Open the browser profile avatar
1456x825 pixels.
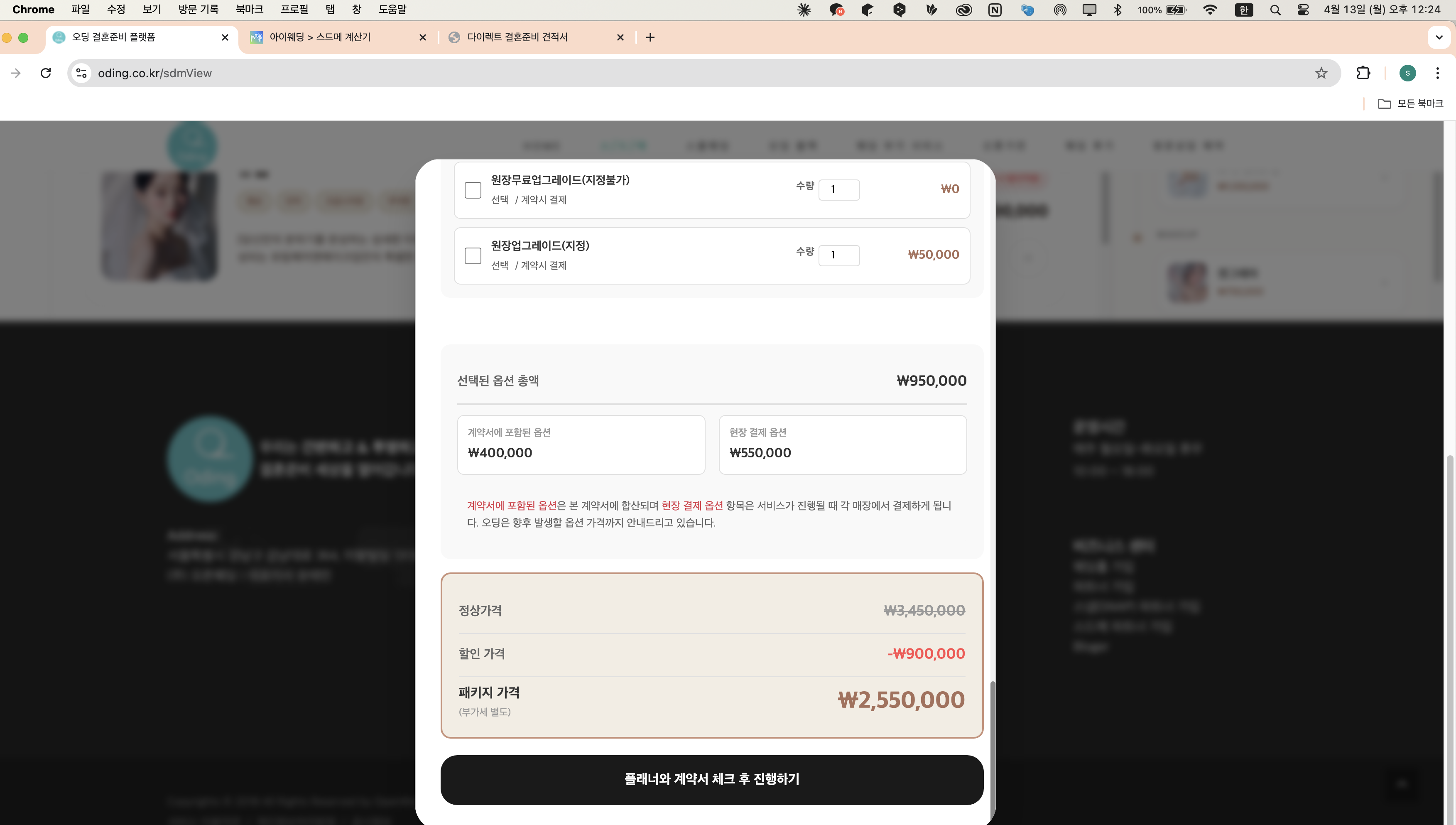1408,73
